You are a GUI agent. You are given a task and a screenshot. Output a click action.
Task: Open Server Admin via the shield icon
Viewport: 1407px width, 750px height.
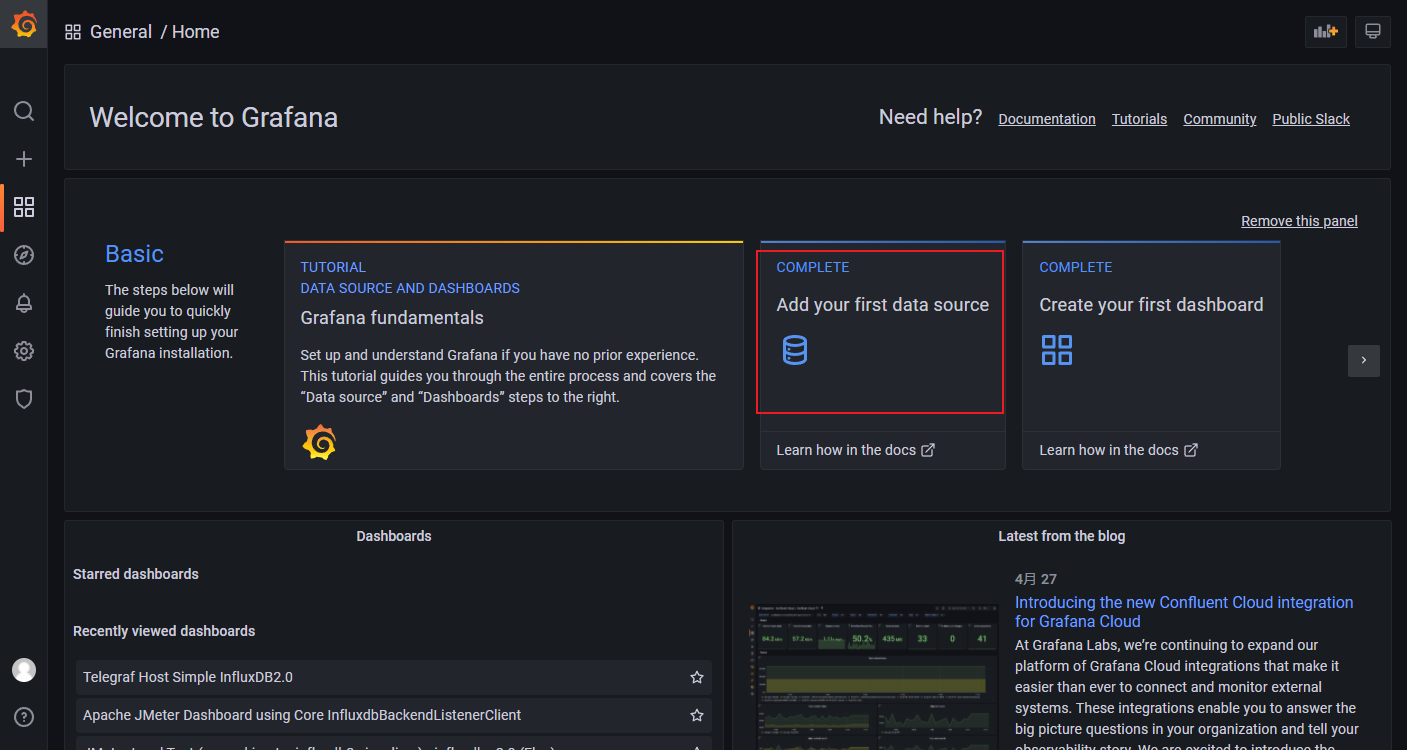24,399
